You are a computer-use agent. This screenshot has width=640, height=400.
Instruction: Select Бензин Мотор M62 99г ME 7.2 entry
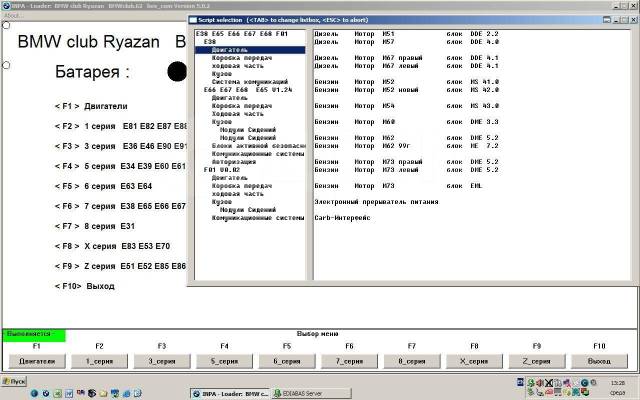pos(406,146)
